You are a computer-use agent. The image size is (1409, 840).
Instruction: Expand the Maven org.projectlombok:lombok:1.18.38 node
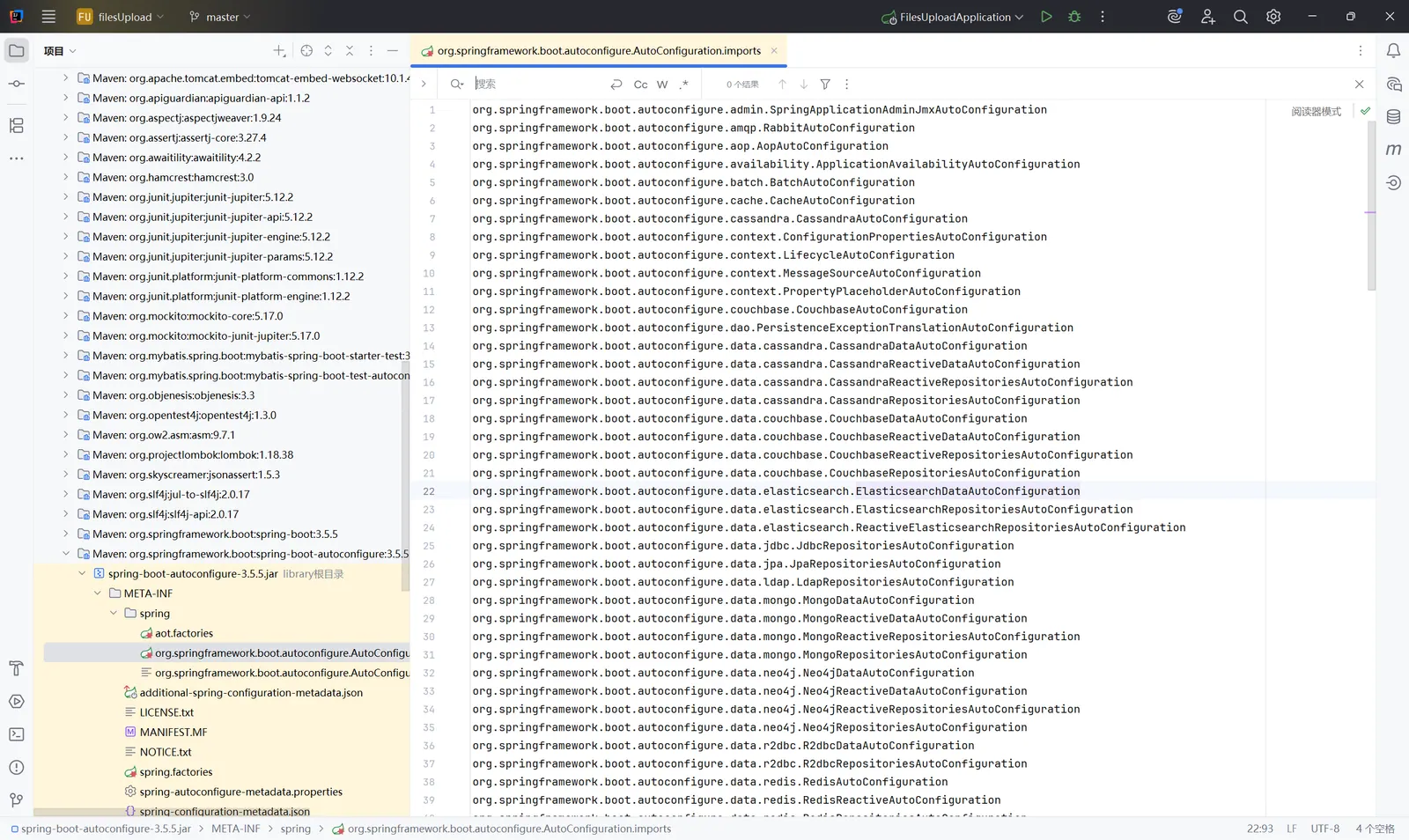[x=65, y=455]
